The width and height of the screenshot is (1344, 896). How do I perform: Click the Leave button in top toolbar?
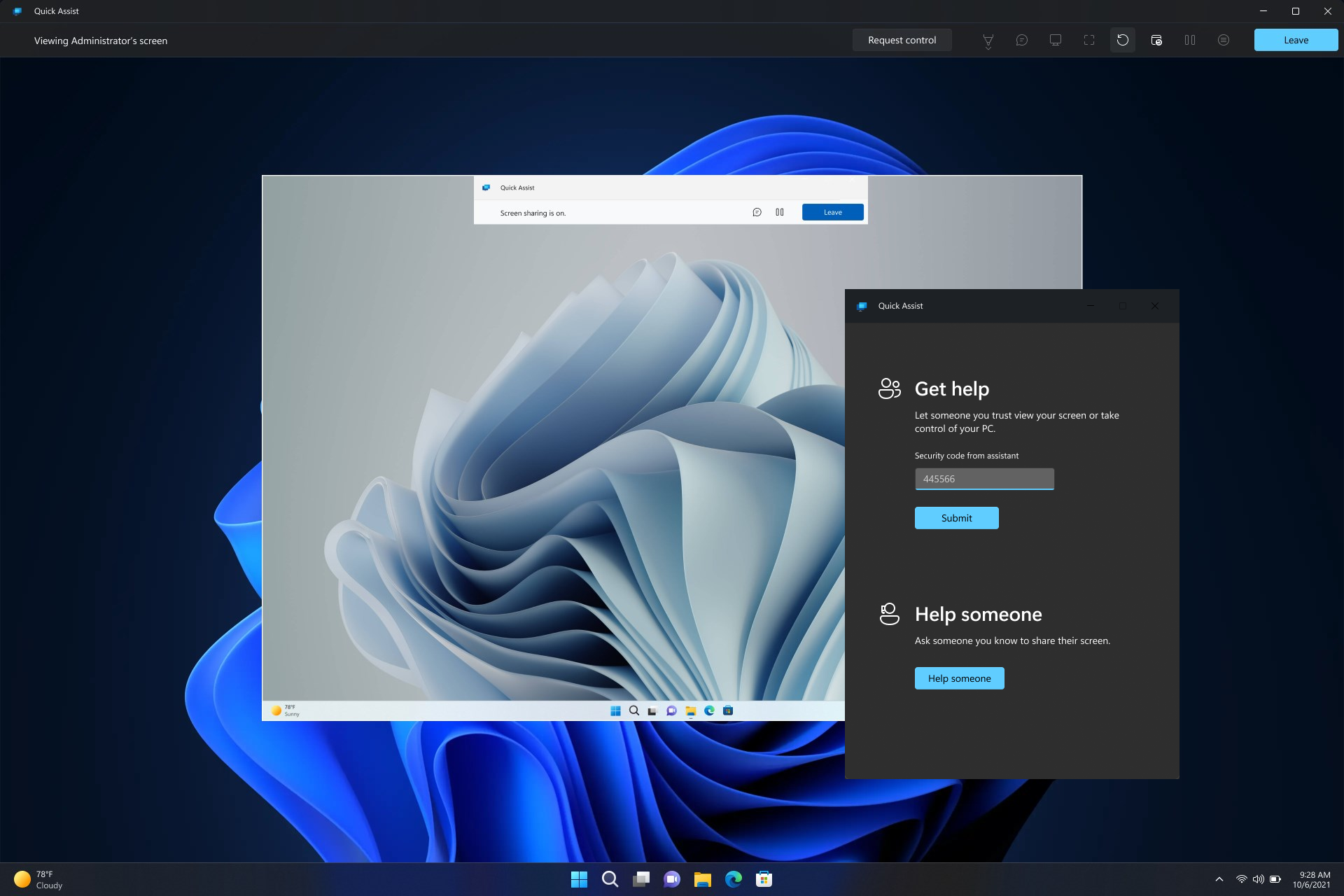(1296, 40)
